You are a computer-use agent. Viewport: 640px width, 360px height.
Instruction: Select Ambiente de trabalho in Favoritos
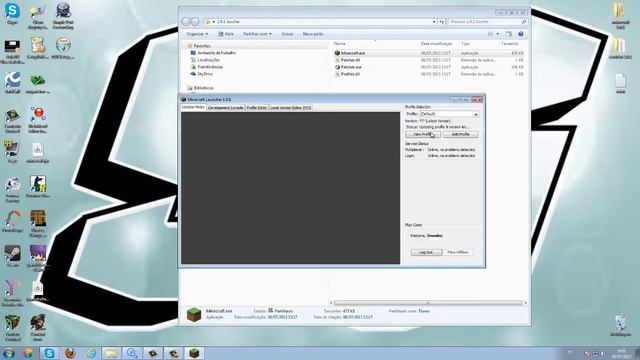click(x=213, y=53)
